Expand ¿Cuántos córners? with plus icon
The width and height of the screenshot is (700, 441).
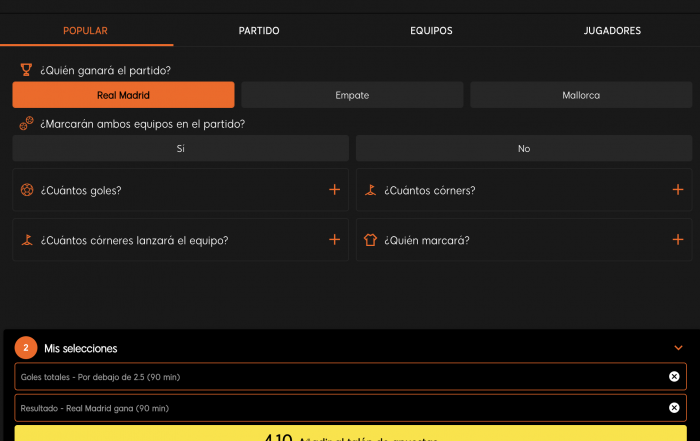pyautogui.click(x=678, y=190)
